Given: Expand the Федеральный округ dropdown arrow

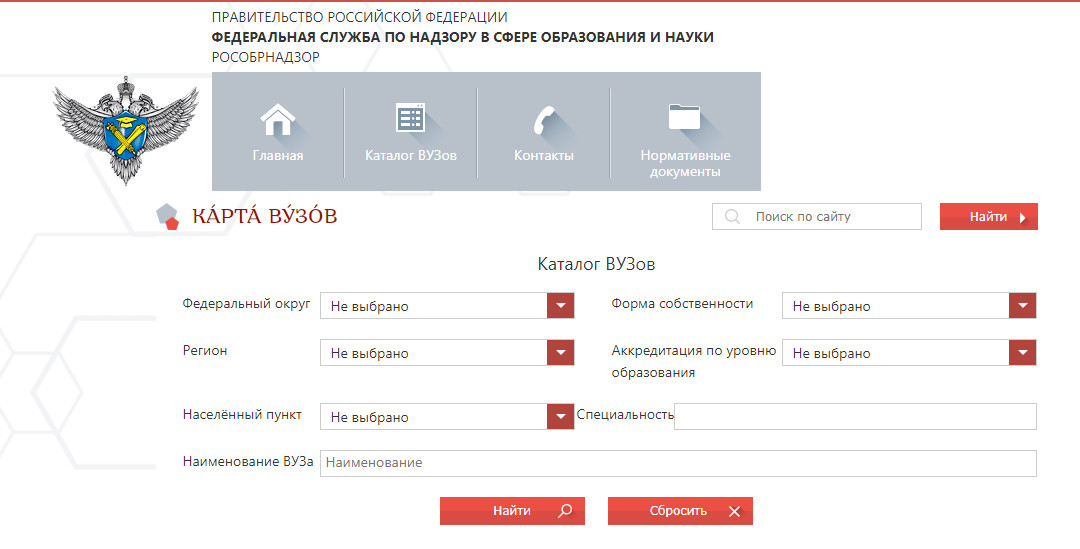Looking at the screenshot, I should click(561, 306).
